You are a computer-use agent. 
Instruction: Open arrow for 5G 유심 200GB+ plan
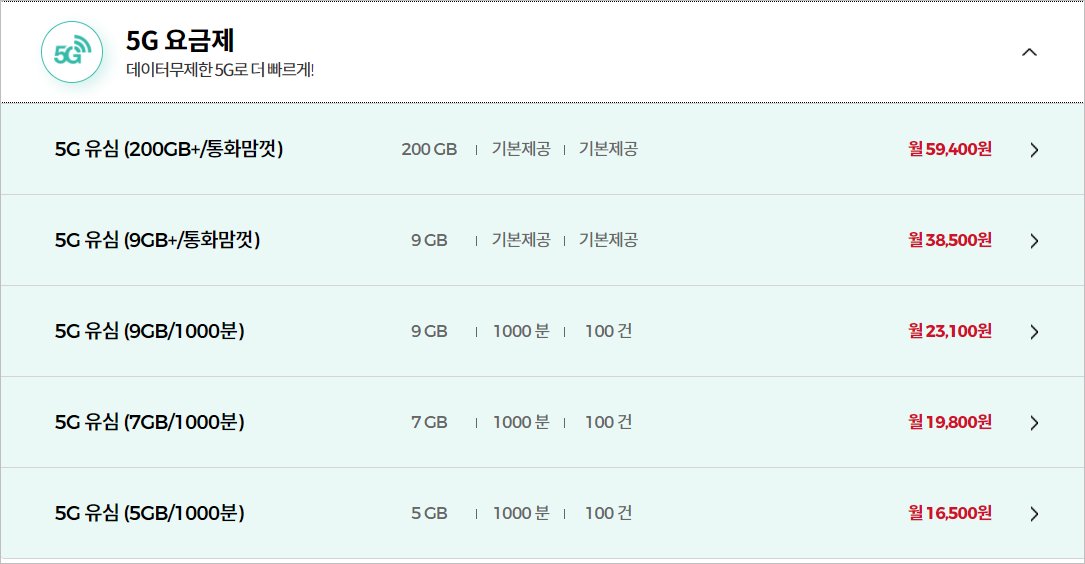click(x=1034, y=150)
